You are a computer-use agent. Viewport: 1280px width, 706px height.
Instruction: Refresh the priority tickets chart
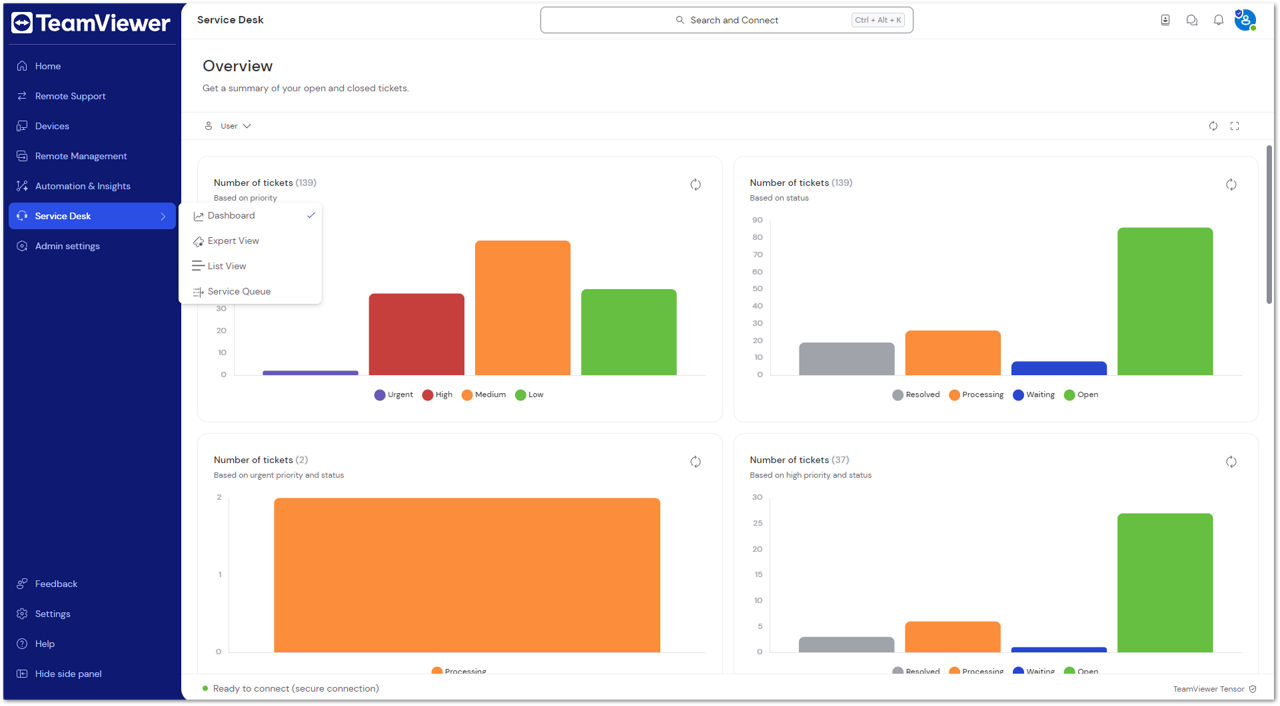[696, 185]
